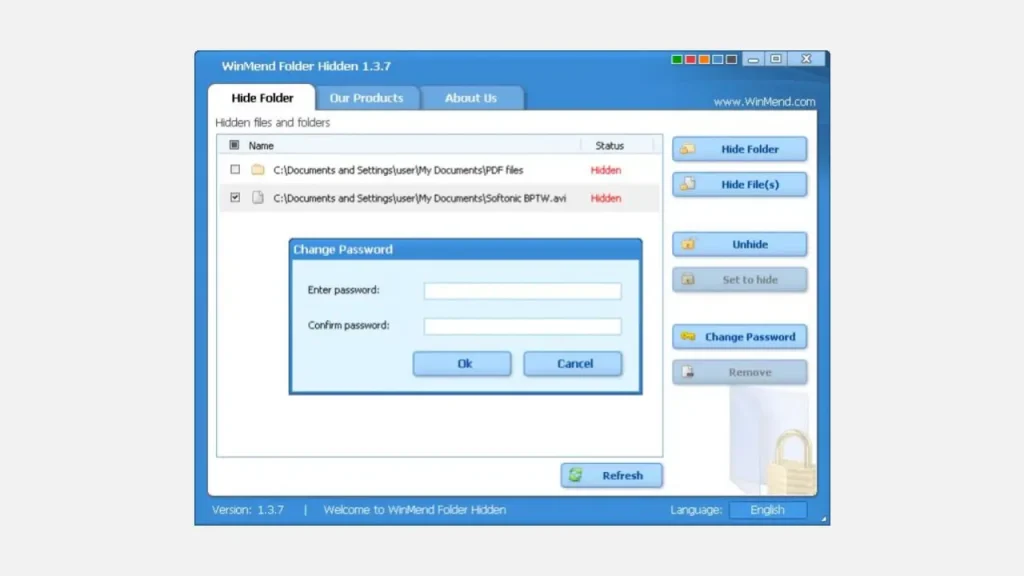Click the Unhide button label
Screen dimensions: 1024x576
[x=750, y=244]
